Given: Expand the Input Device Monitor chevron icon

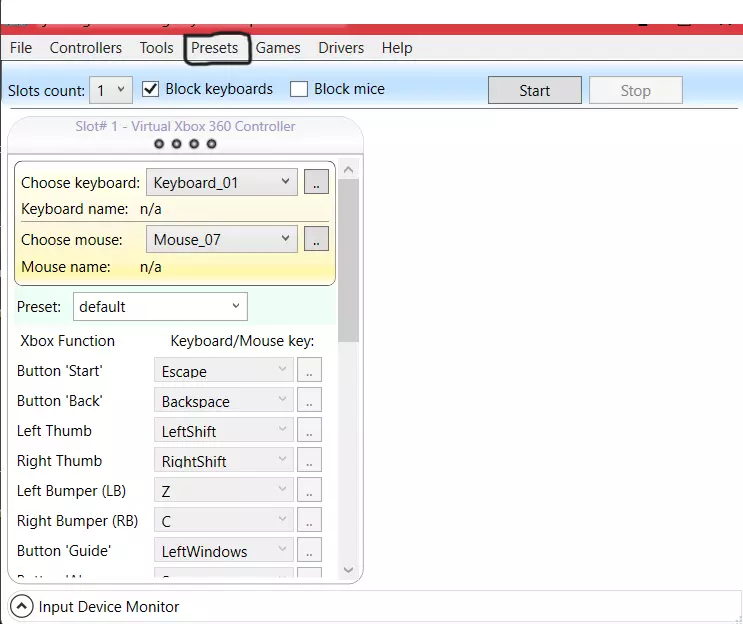Looking at the screenshot, I should [x=21, y=606].
